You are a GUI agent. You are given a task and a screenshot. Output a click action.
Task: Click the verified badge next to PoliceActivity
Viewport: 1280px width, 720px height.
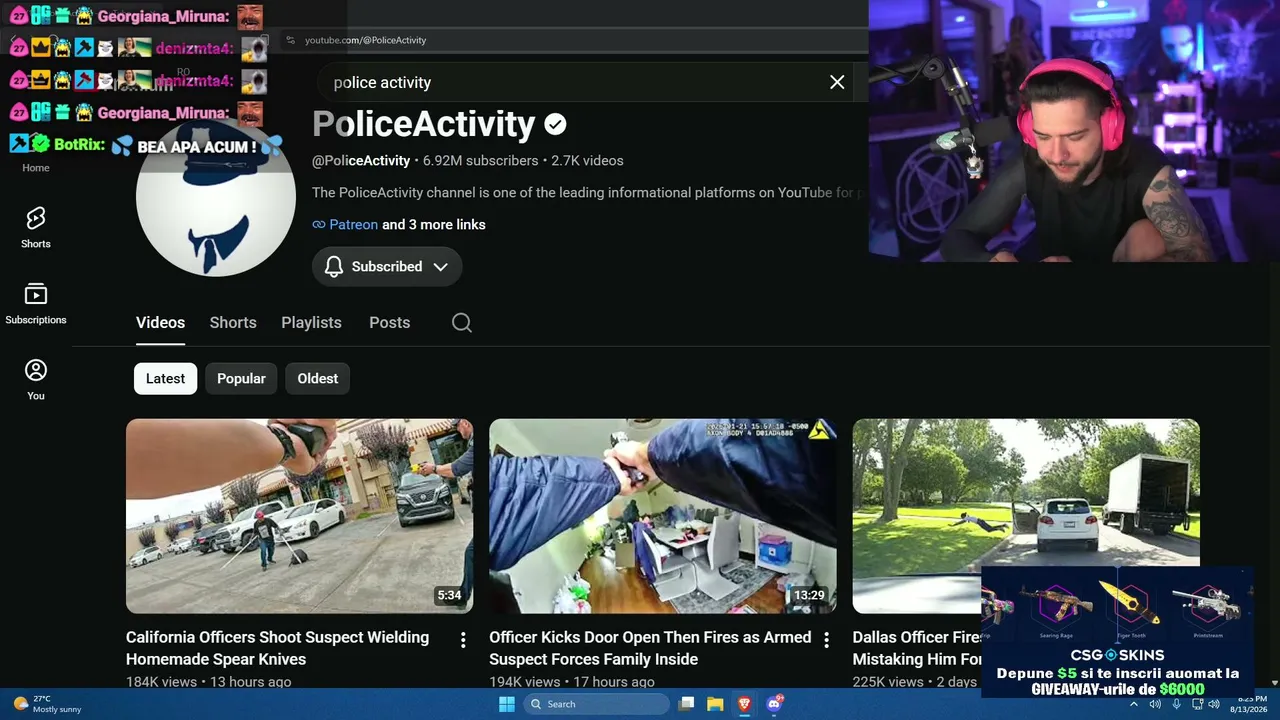pyautogui.click(x=555, y=124)
